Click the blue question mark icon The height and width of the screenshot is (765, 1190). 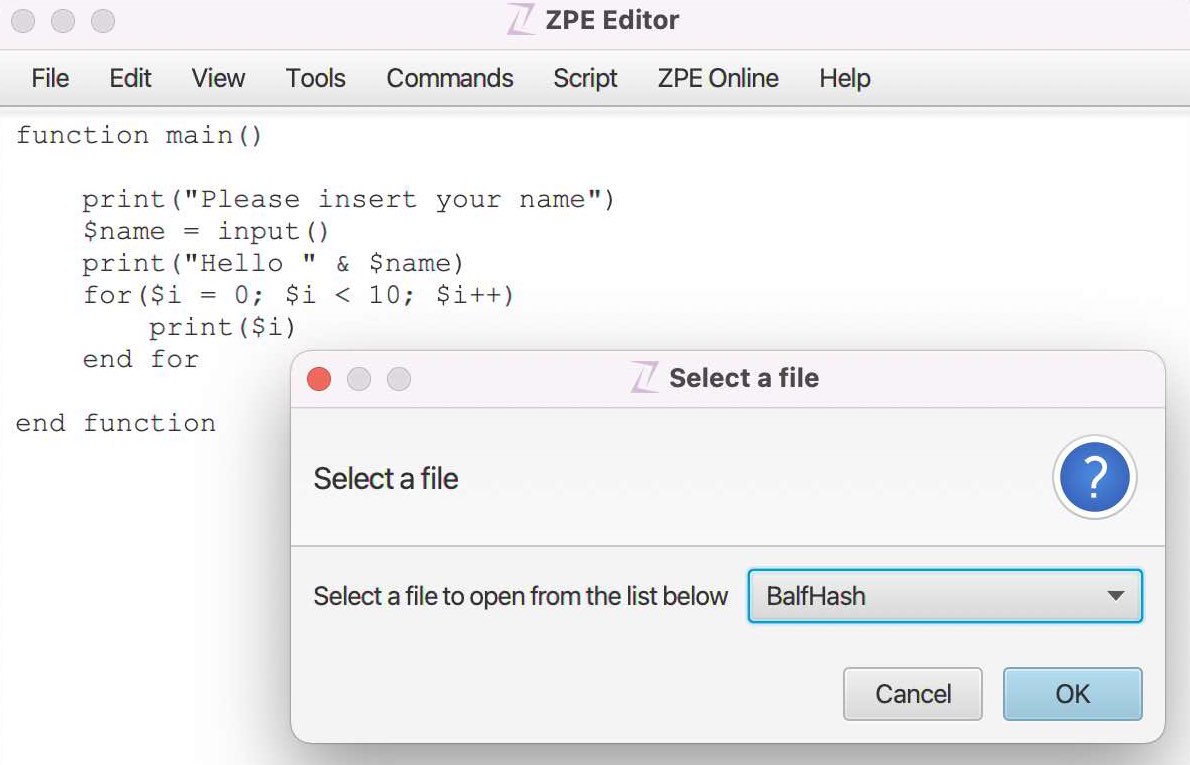[x=1094, y=477]
